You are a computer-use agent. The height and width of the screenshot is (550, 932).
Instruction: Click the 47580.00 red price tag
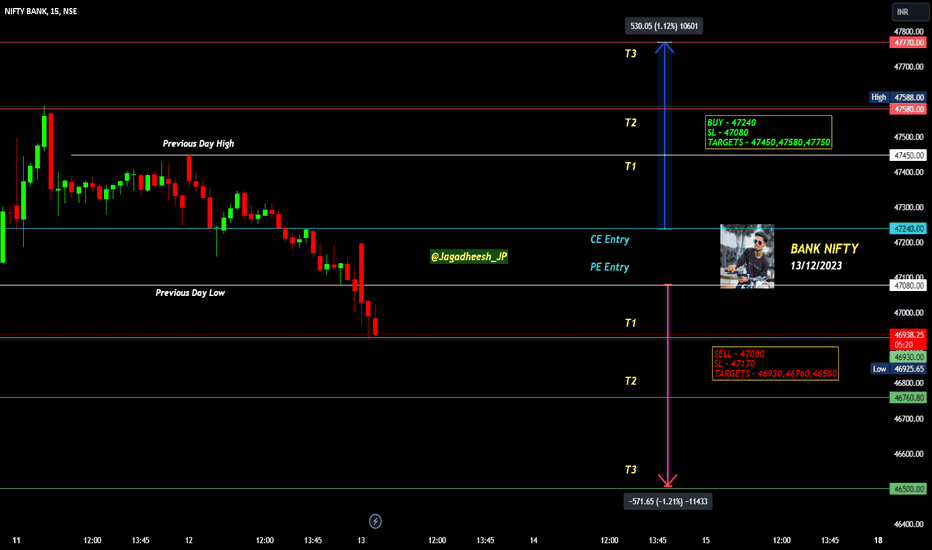(908, 109)
